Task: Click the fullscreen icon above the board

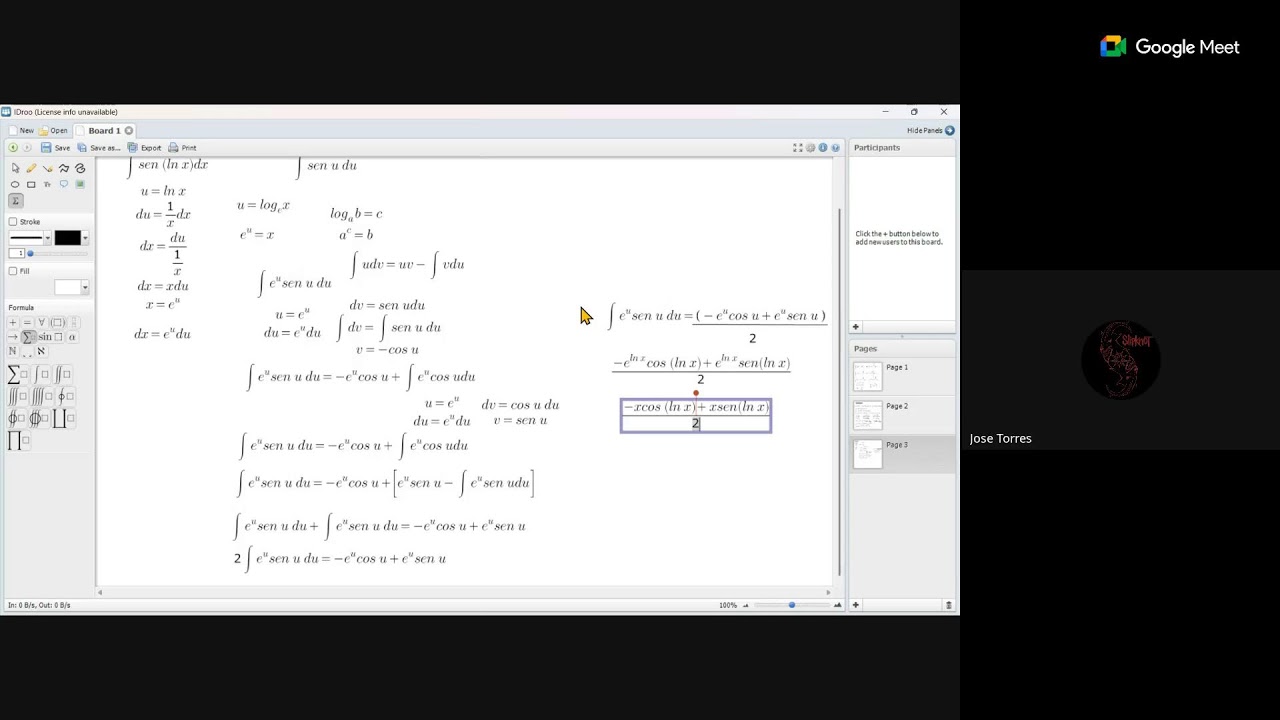Action: 798,148
